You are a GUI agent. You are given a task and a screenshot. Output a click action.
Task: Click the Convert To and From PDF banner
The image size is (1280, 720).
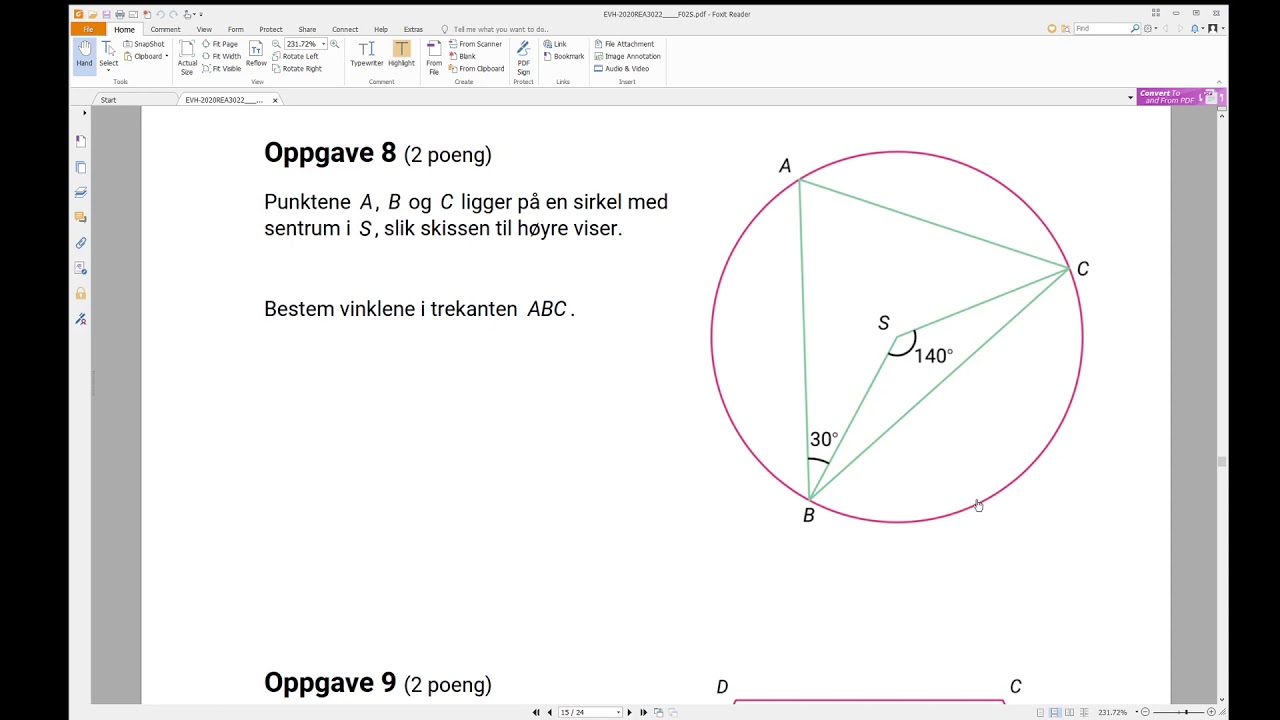[1181, 97]
